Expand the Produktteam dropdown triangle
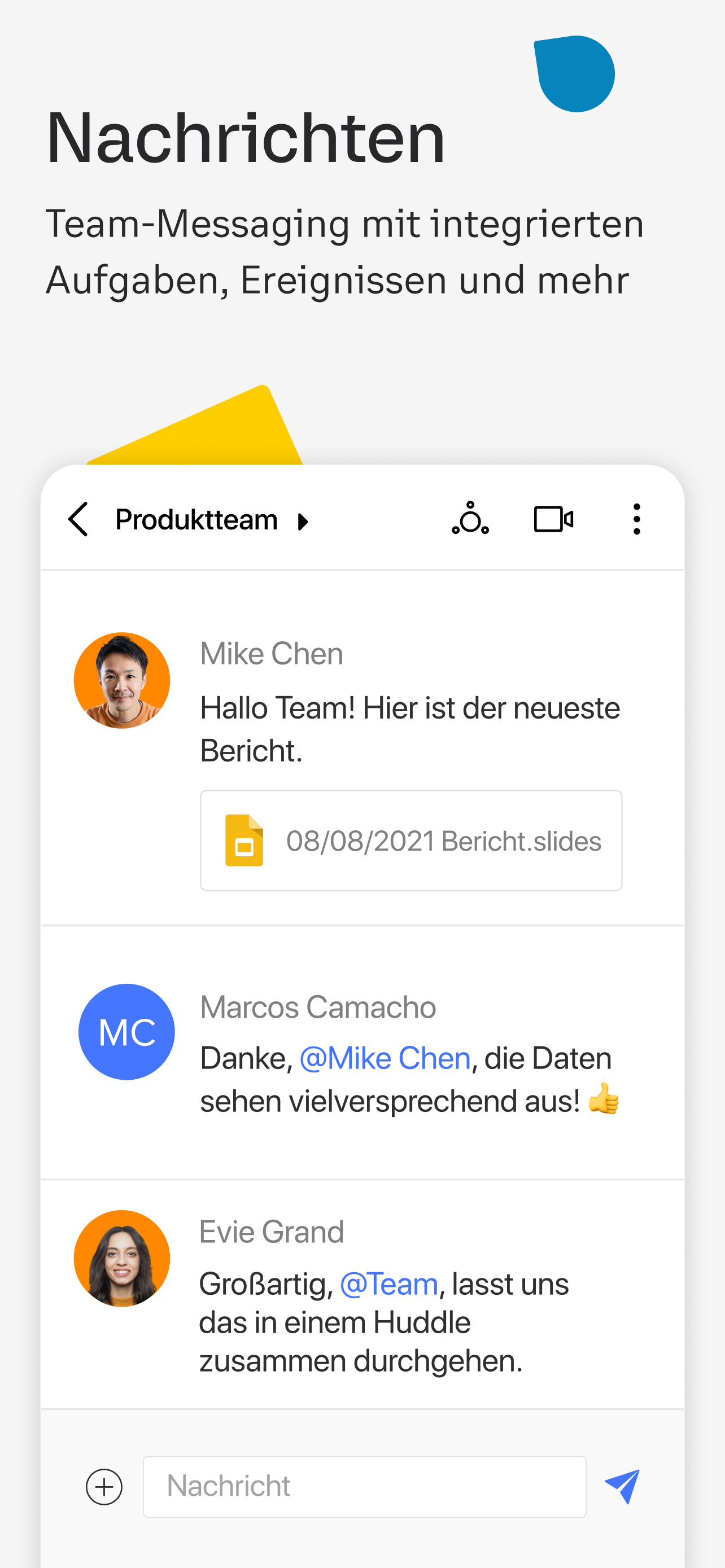 [303, 522]
